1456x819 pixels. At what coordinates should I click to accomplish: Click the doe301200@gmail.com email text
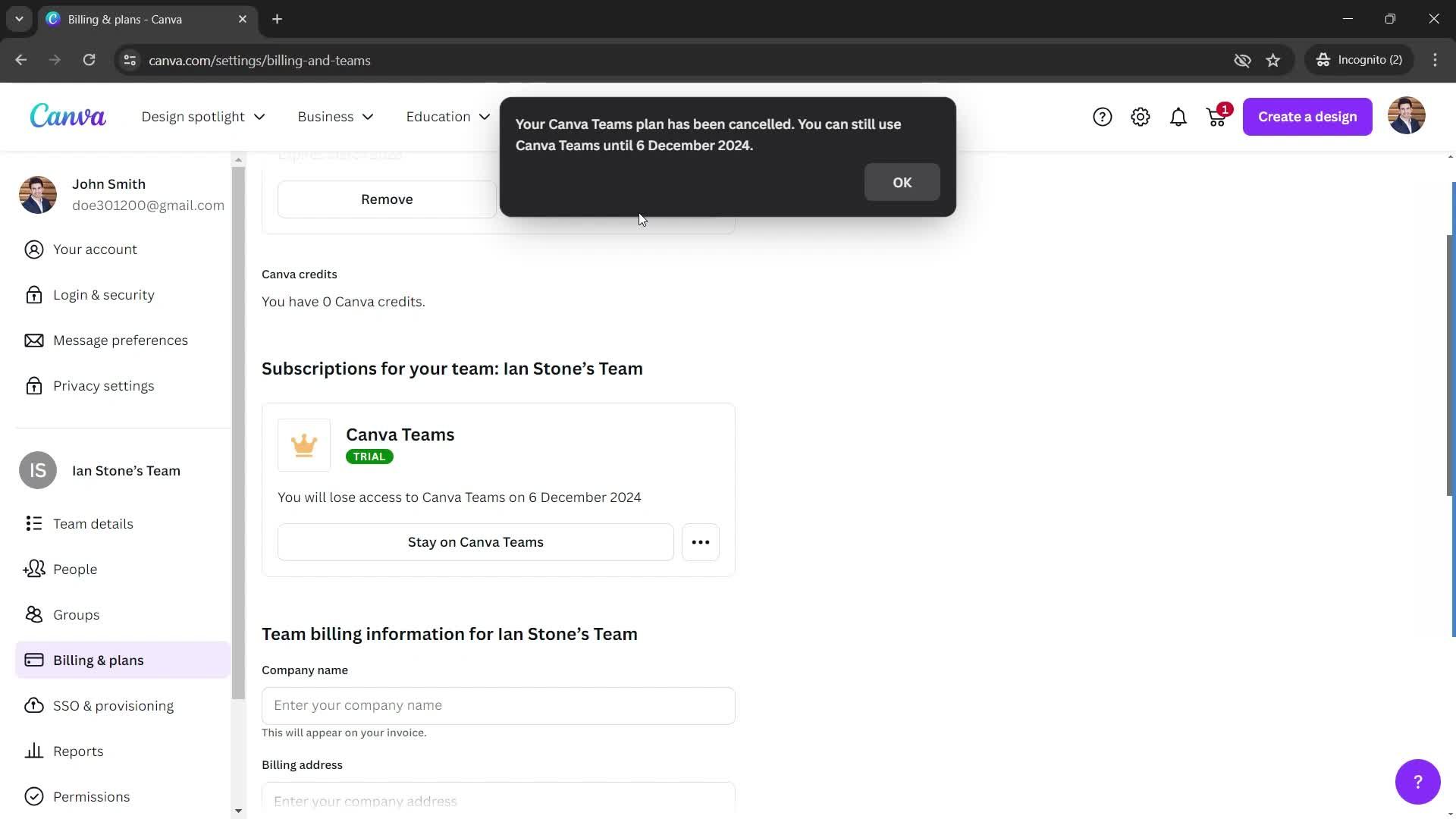(148, 206)
